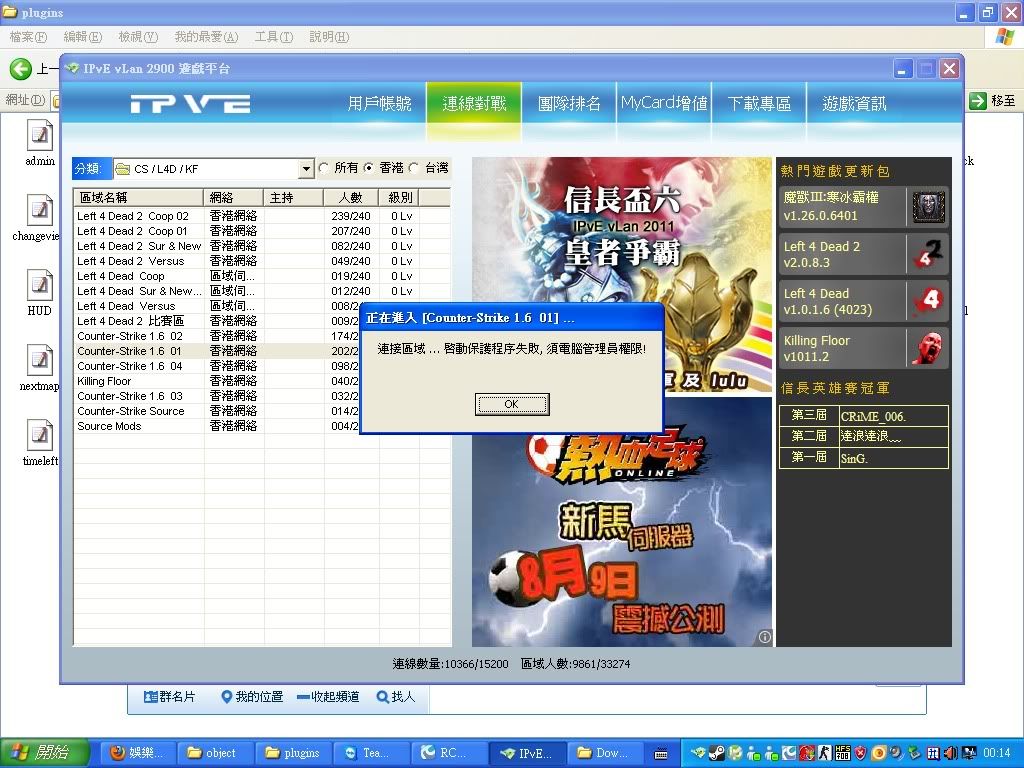Open the 下載專區 tab

[x=759, y=104]
